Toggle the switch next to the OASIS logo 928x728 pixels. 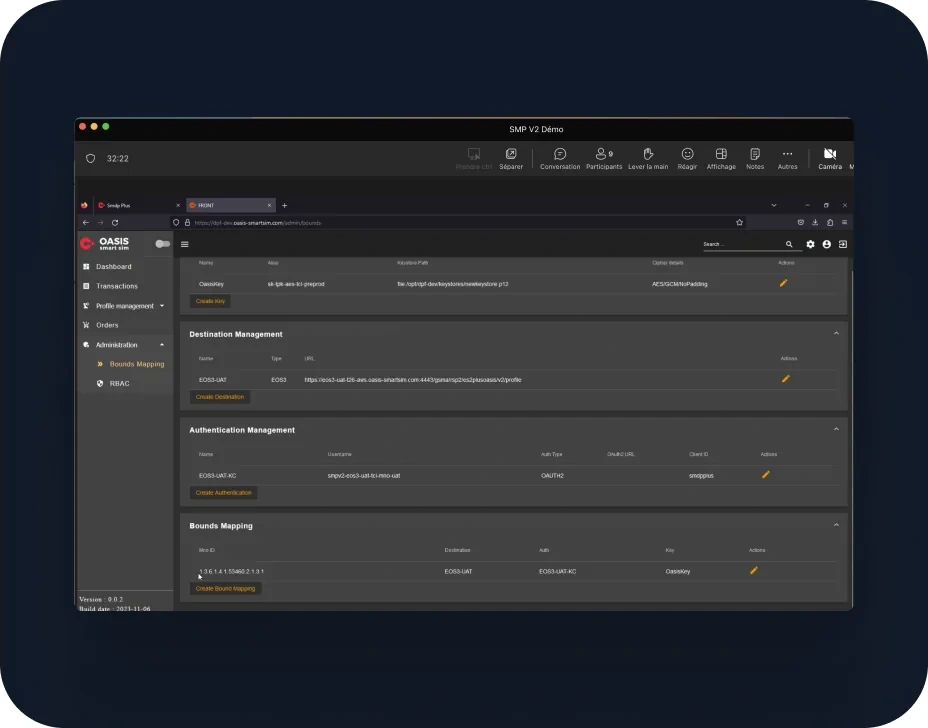click(x=162, y=244)
